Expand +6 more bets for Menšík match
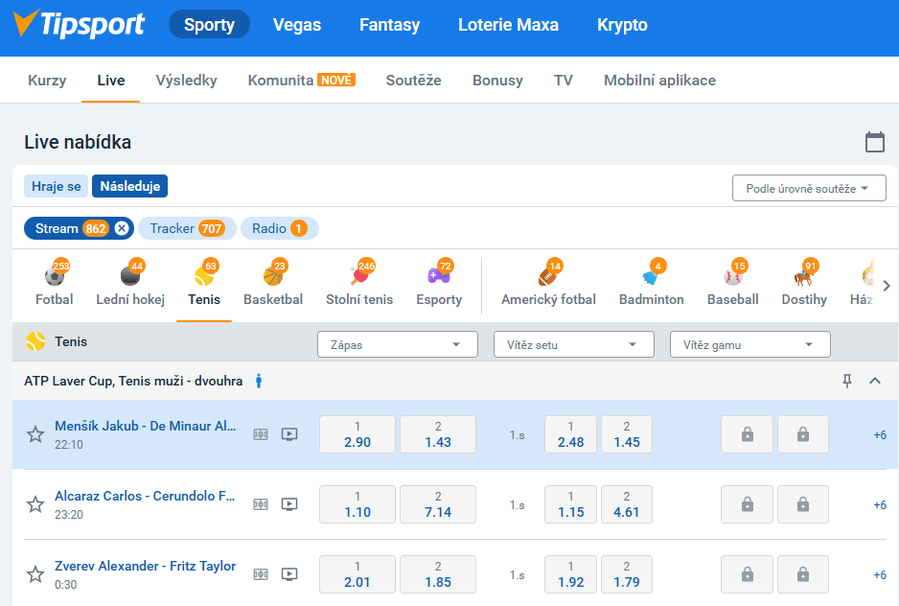The width and height of the screenshot is (899, 606). pyautogui.click(x=880, y=435)
